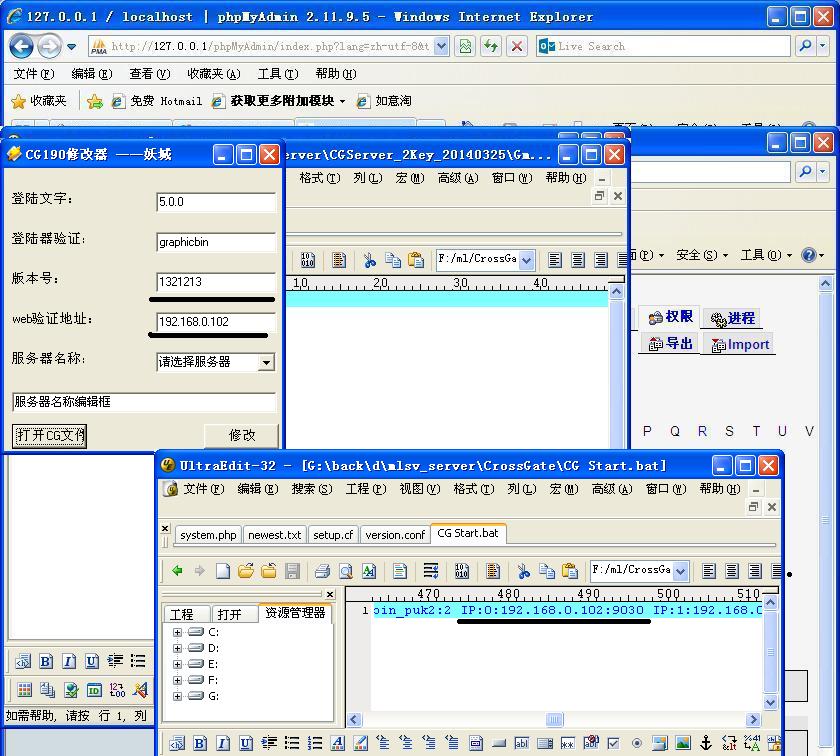Switch to the setup.cf tab
840x756 pixels.
point(333,535)
